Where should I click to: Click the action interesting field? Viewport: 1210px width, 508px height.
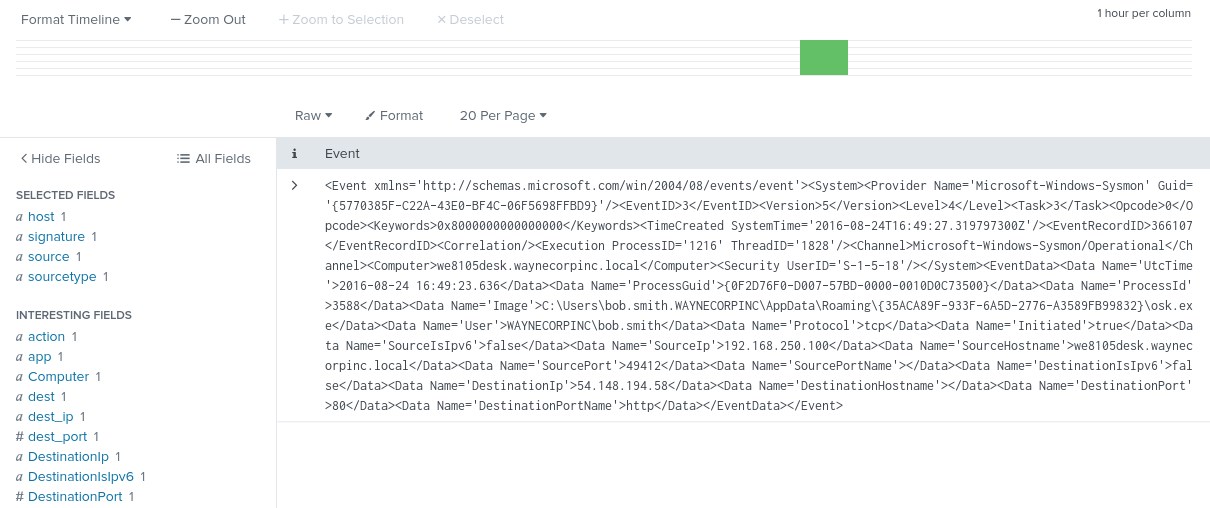coord(46,336)
